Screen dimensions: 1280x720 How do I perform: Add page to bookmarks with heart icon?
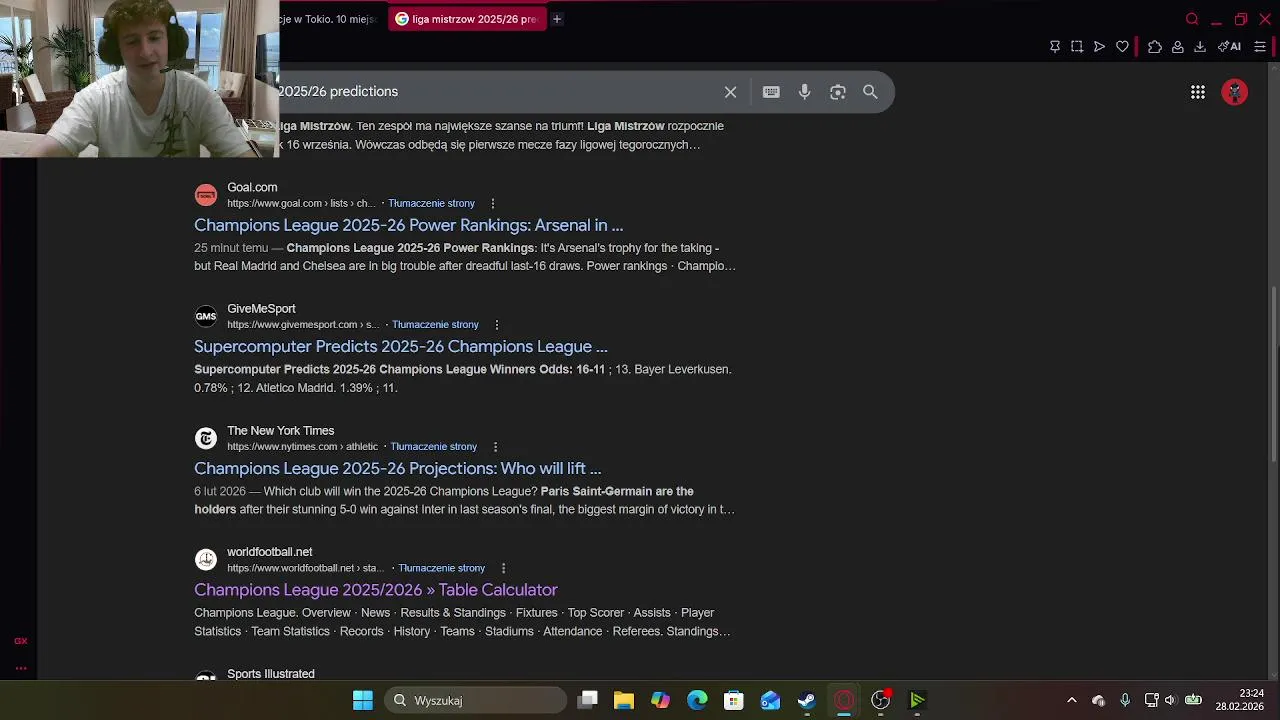pos(1122,47)
